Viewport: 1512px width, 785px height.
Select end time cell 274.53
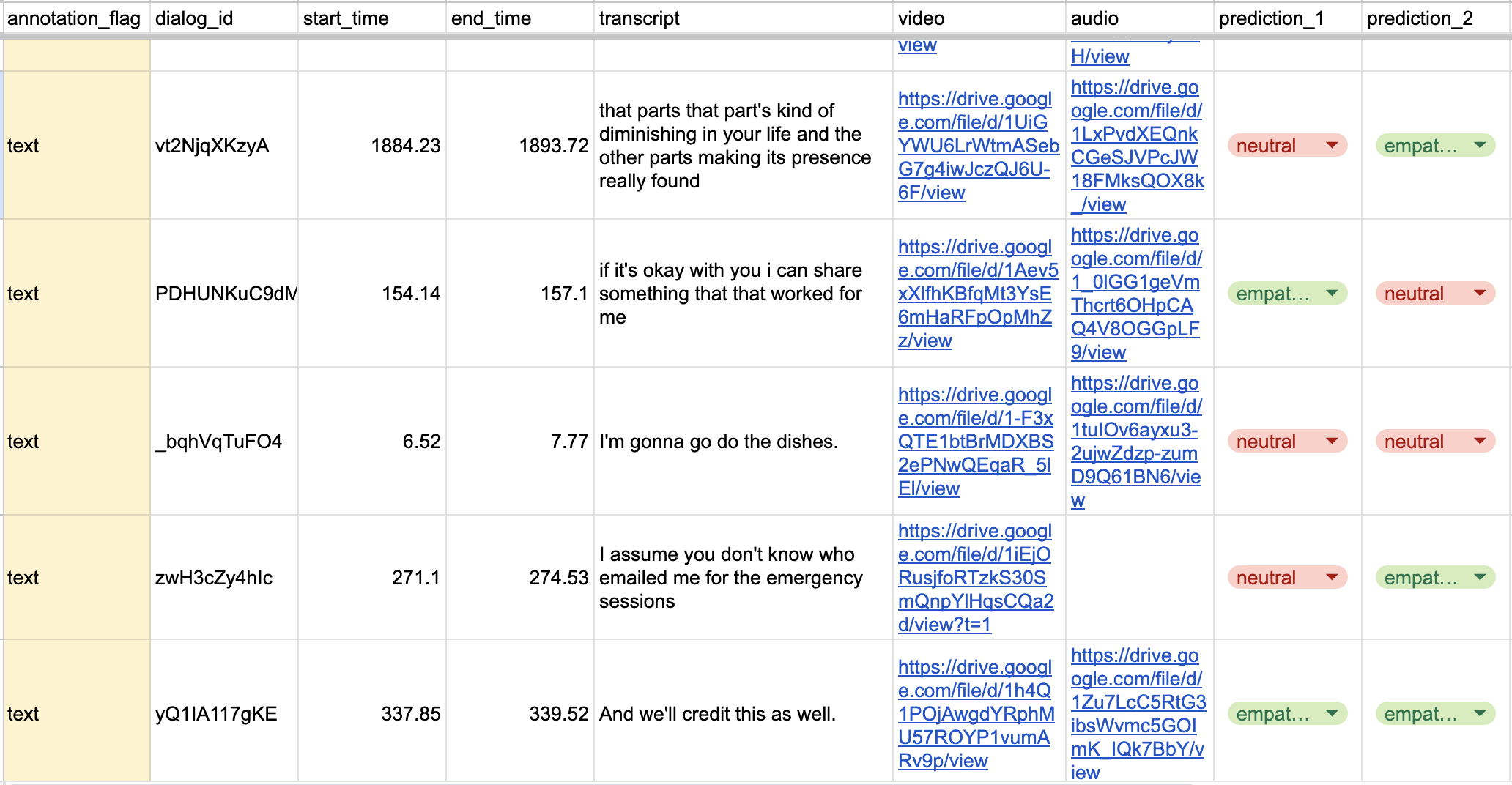coord(520,578)
